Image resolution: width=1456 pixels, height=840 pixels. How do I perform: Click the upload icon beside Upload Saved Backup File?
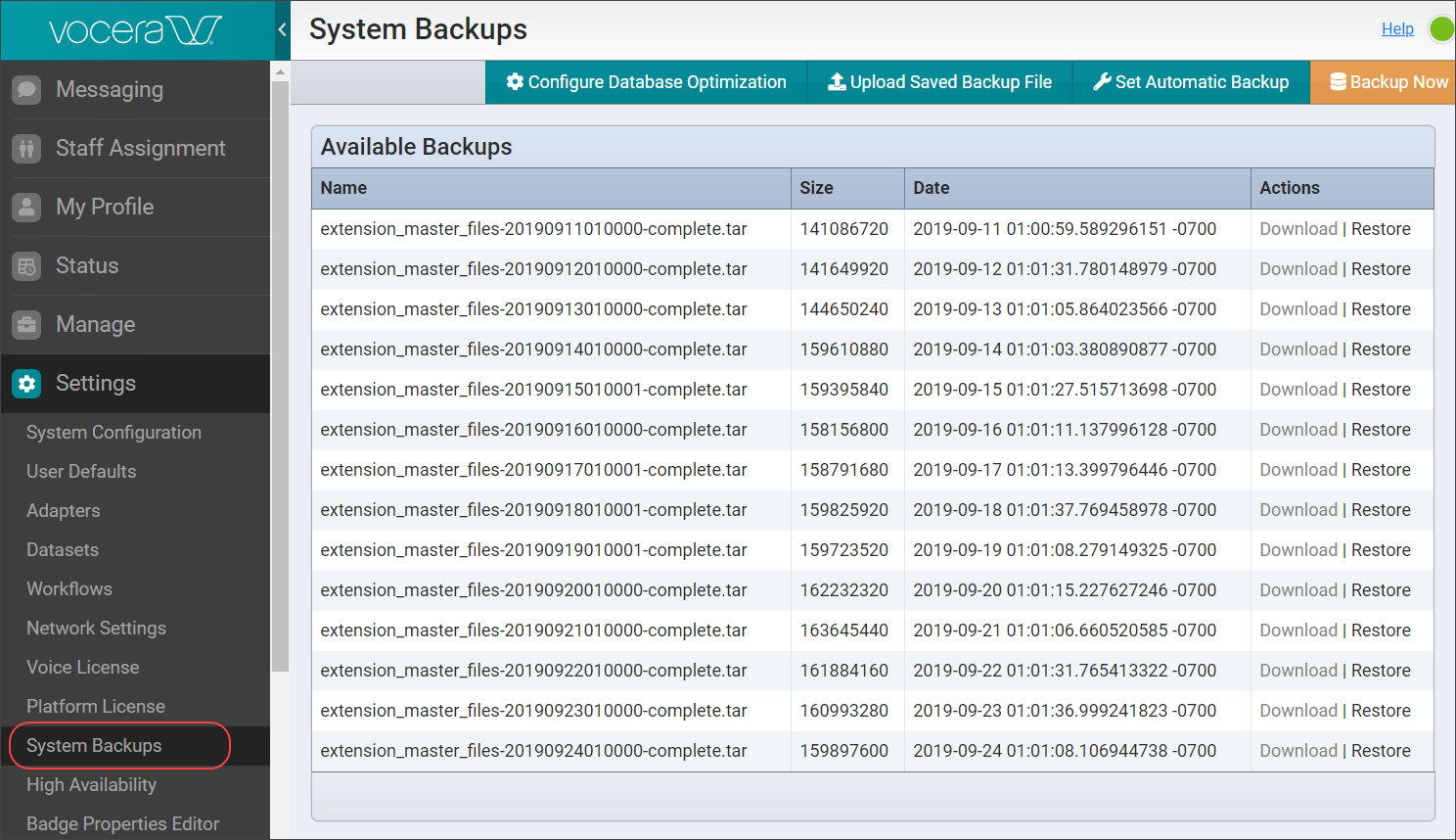pos(837,82)
